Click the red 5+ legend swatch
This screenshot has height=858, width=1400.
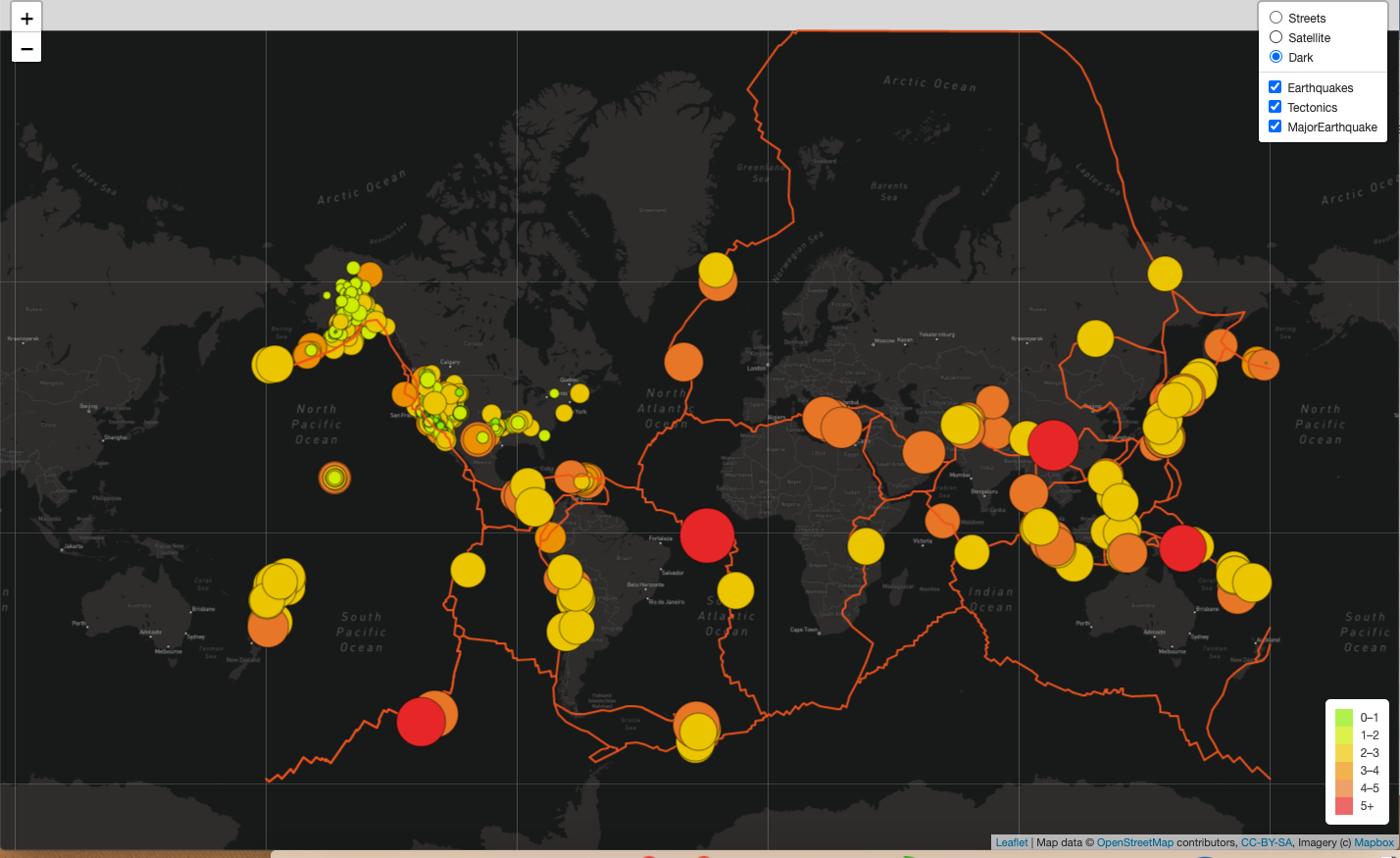pos(1344,806)
